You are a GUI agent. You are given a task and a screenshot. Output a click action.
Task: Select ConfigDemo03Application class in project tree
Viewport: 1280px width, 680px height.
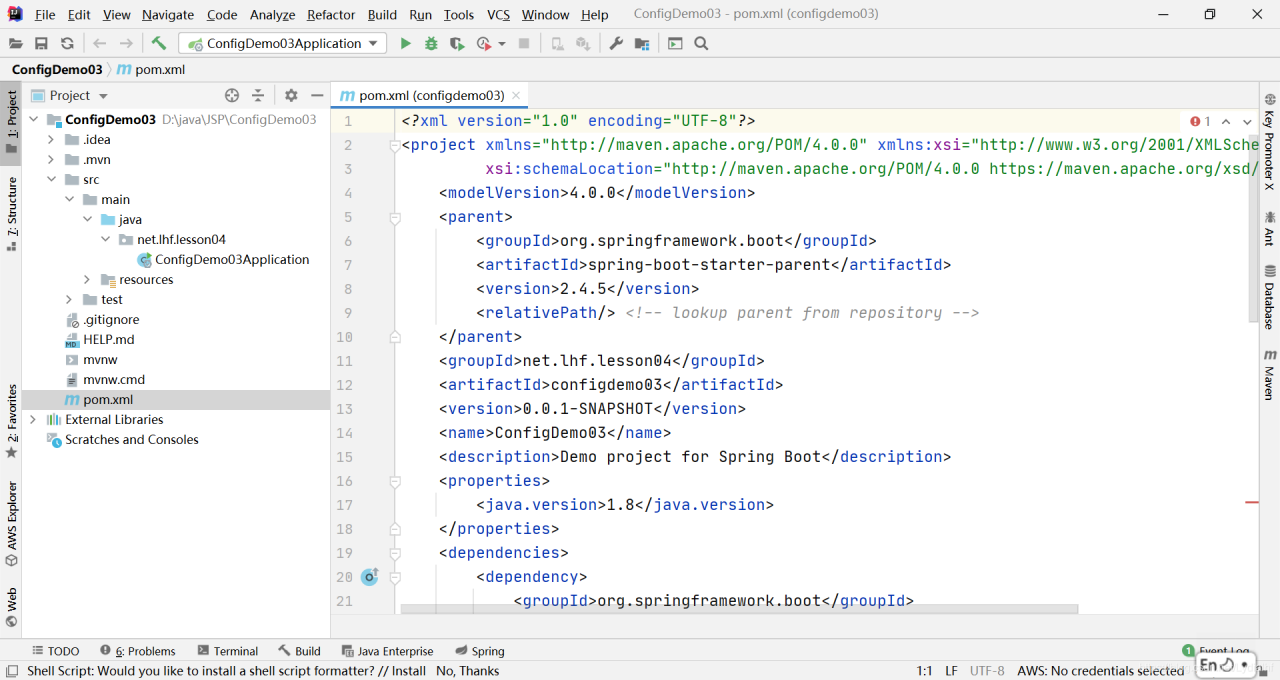[x=231, y=259]
